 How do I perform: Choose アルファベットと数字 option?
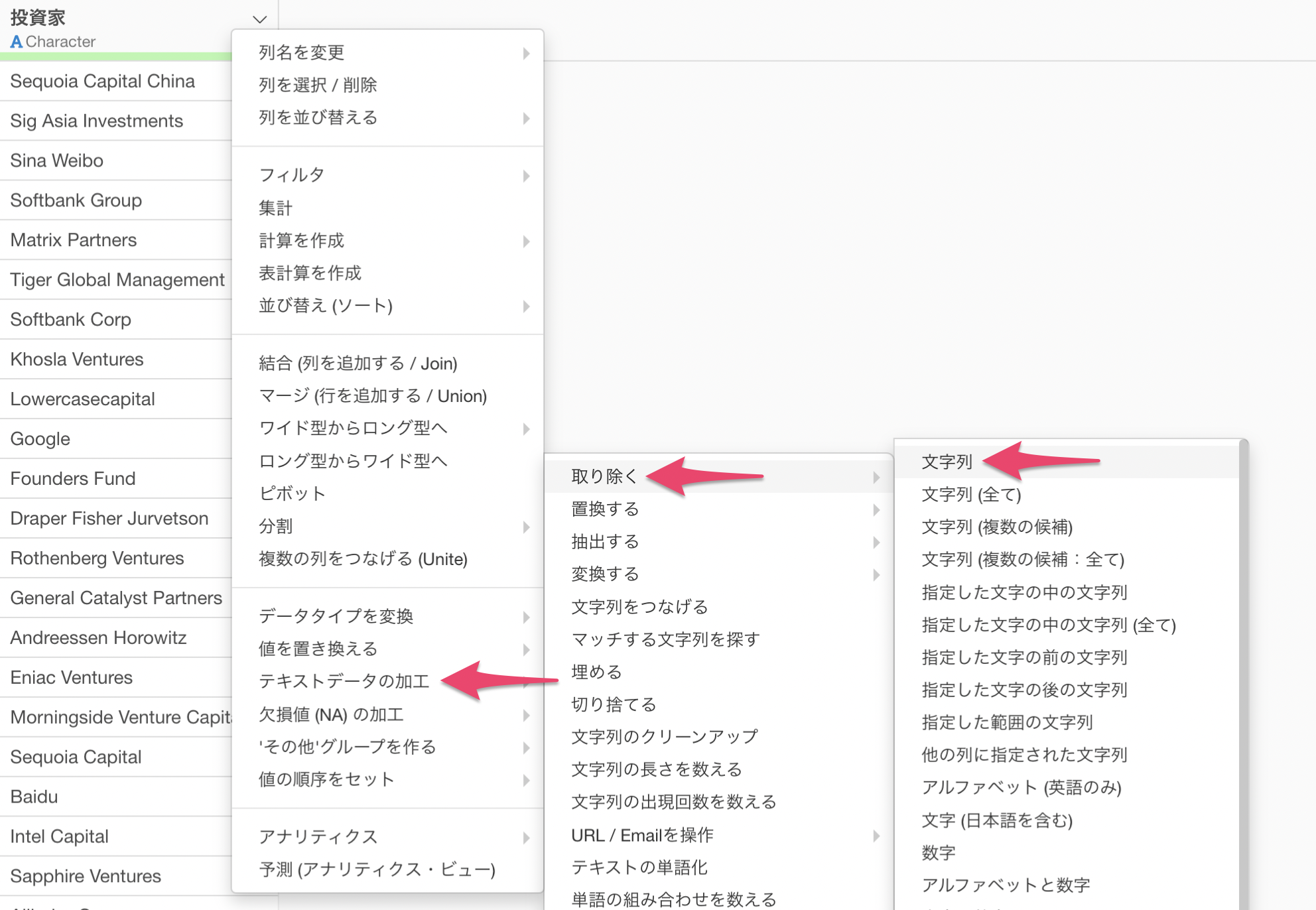[x=1006, y=885]
